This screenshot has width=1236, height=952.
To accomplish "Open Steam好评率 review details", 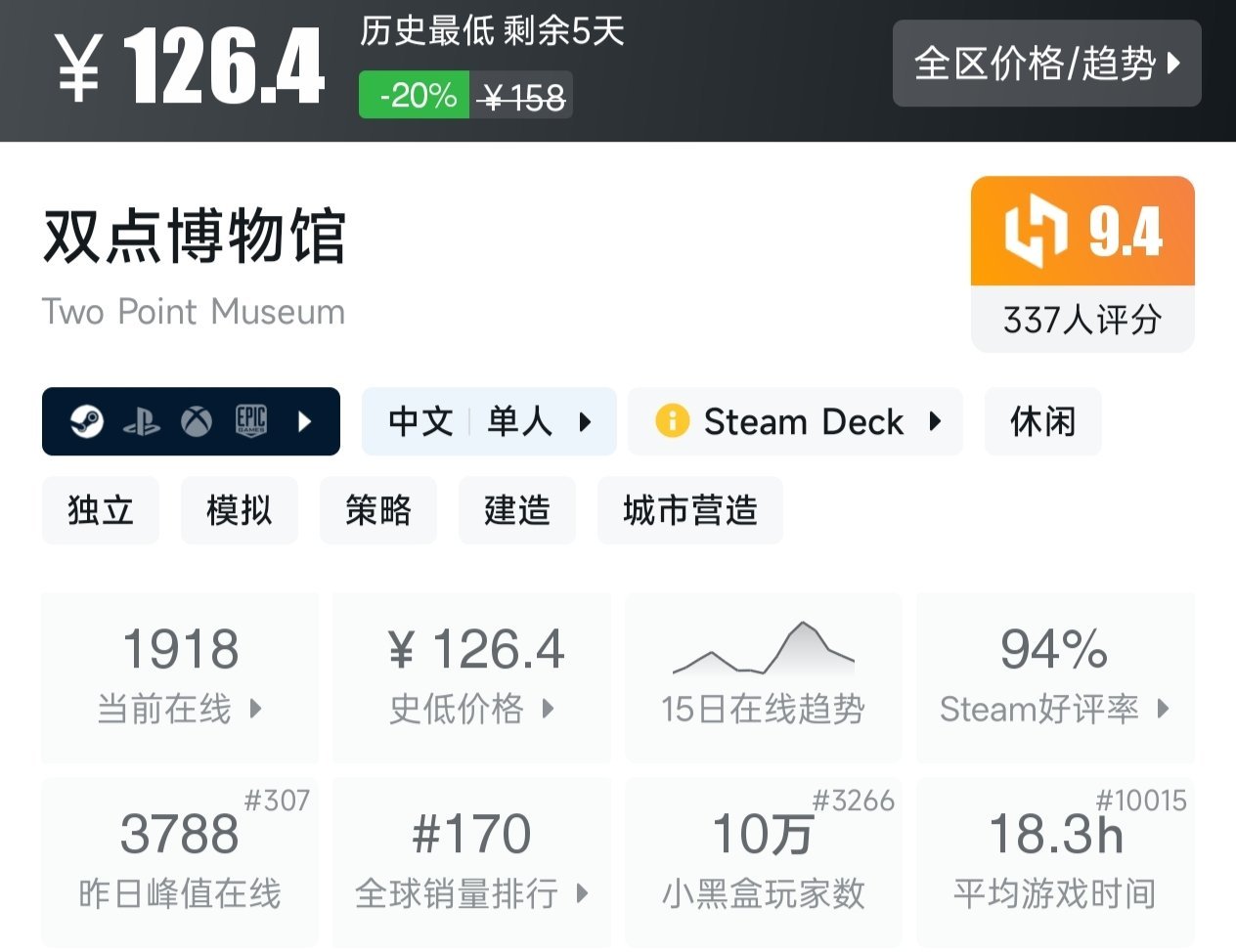I will [x=1055, y=676].
